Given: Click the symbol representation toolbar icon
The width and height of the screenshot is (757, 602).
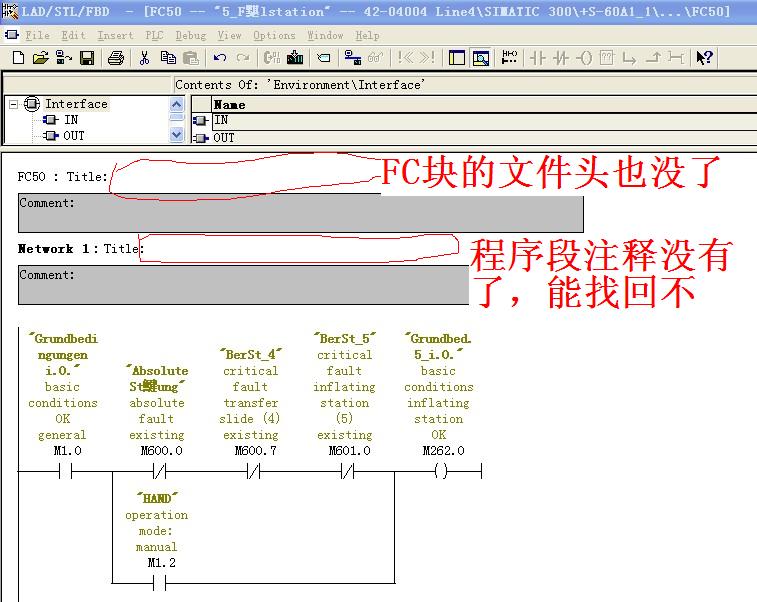Looking at the screenshot, I should (509, 58).
